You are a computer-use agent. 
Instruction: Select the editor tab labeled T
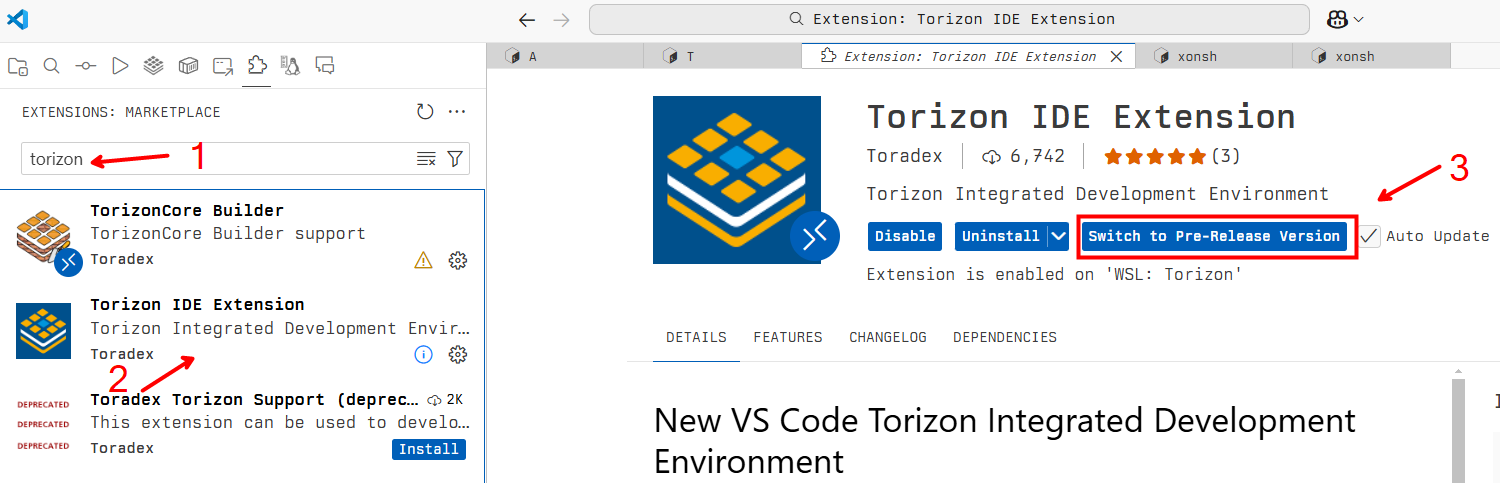point(723,56)
